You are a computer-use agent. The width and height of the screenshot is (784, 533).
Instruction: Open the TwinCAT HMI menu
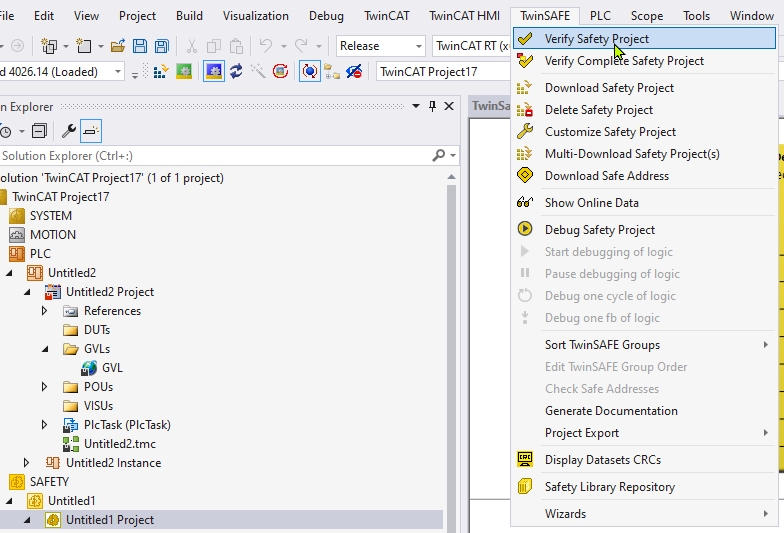tap(464, 16)
